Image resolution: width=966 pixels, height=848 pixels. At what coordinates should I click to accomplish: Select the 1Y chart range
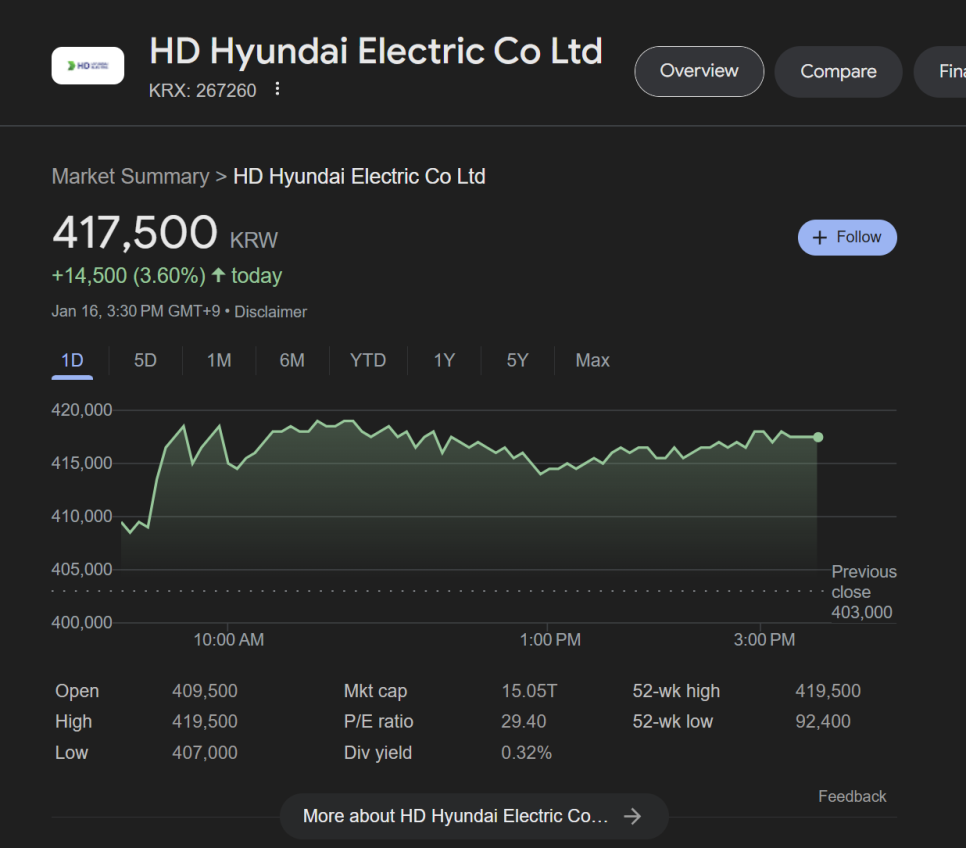pyautogui.click(x=444, y=361)
